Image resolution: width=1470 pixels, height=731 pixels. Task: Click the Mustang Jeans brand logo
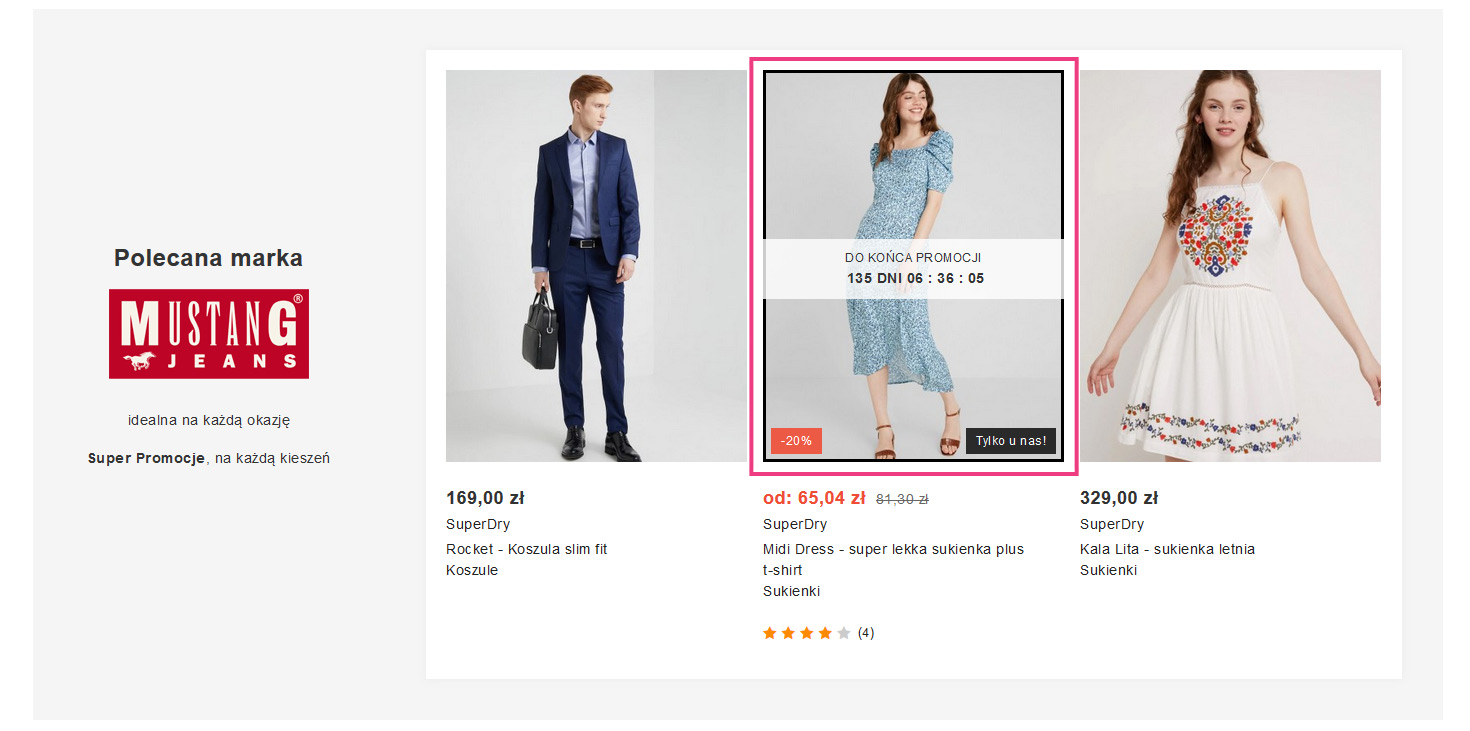pyautogui.click(x=208, y=334)
